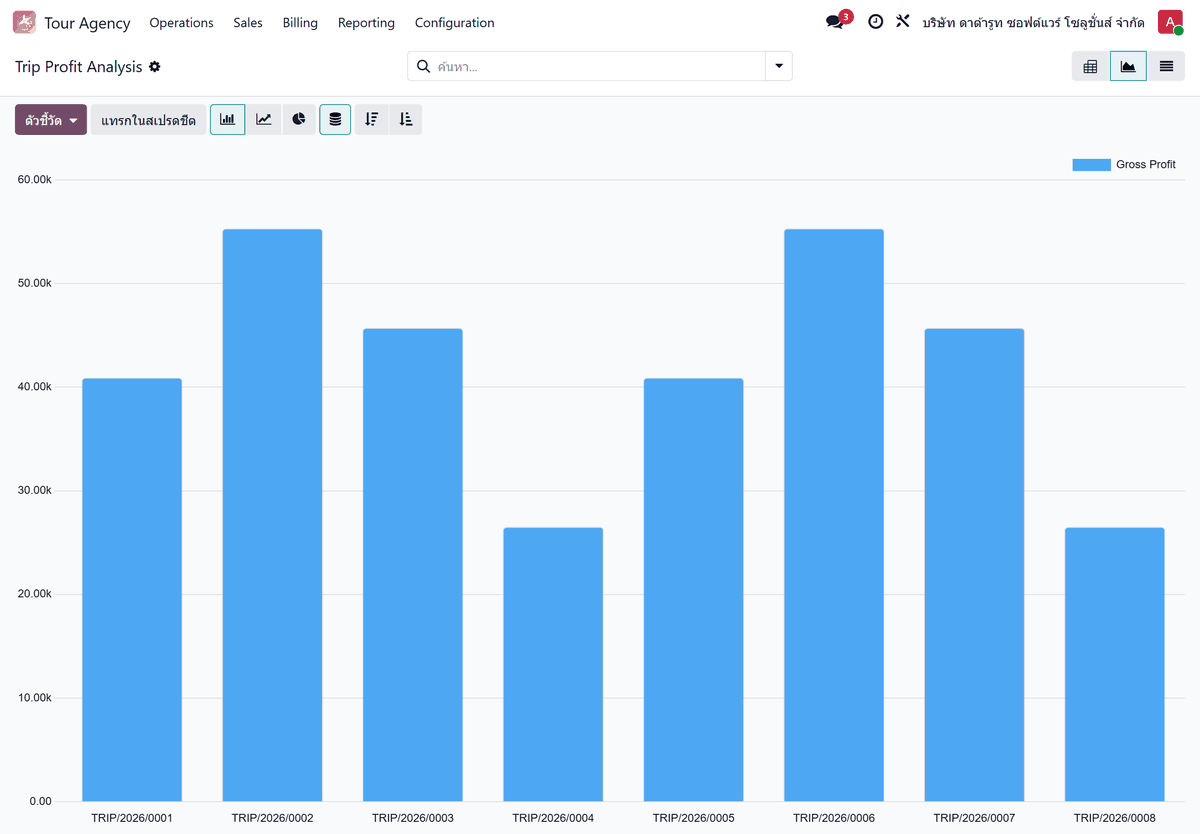1200x834 pixels.
Task: Open the Billing menu
Action: (300, 22)
